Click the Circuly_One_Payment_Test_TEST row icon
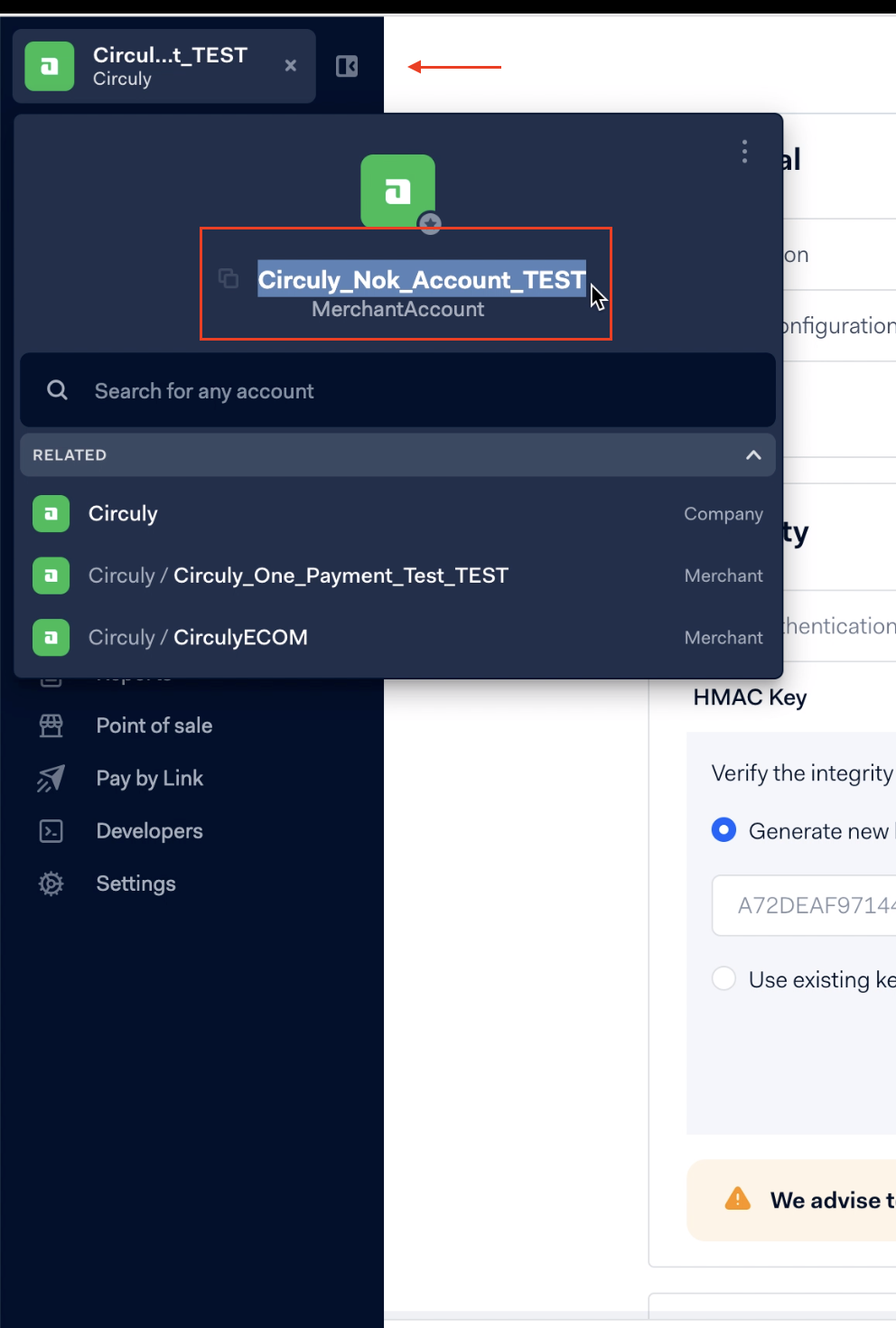This screenshot has height=1328, width=896. (x=51, y=575)
